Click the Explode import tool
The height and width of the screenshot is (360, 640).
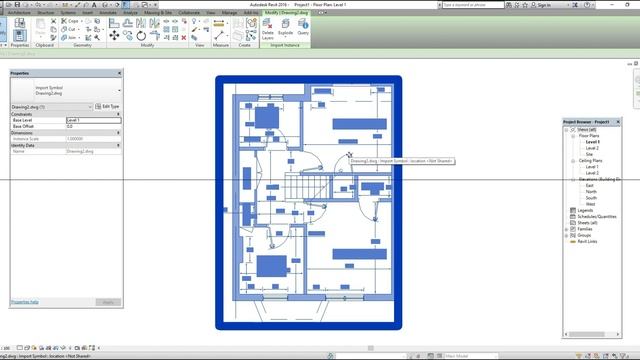pyautogui.click(x=285, y=28)
